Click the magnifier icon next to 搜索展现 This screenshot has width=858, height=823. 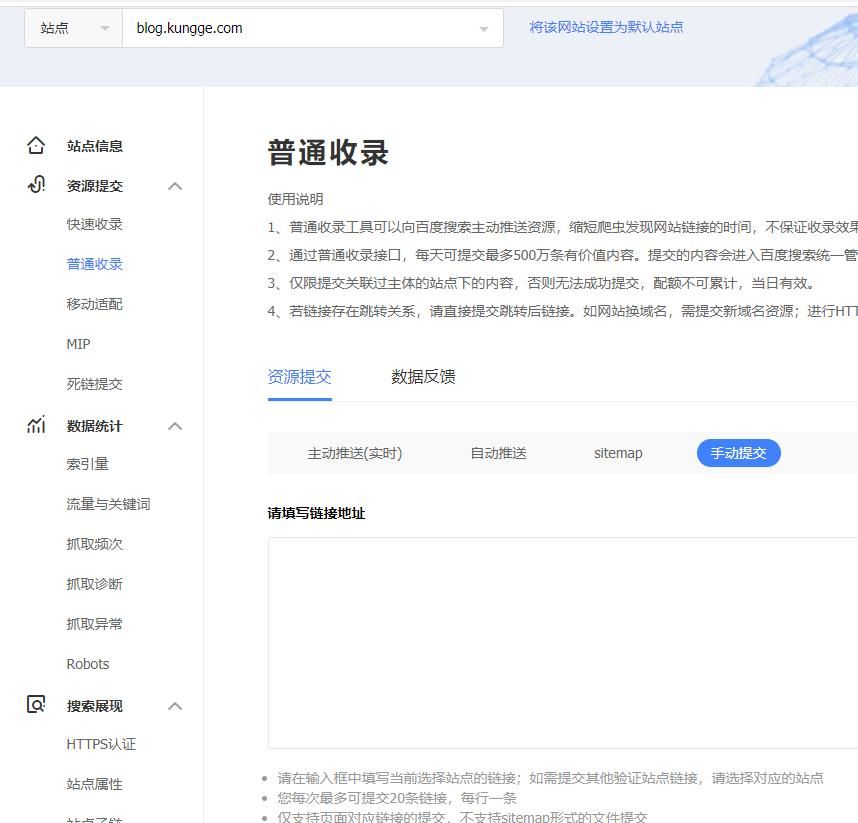coord(36,705)
